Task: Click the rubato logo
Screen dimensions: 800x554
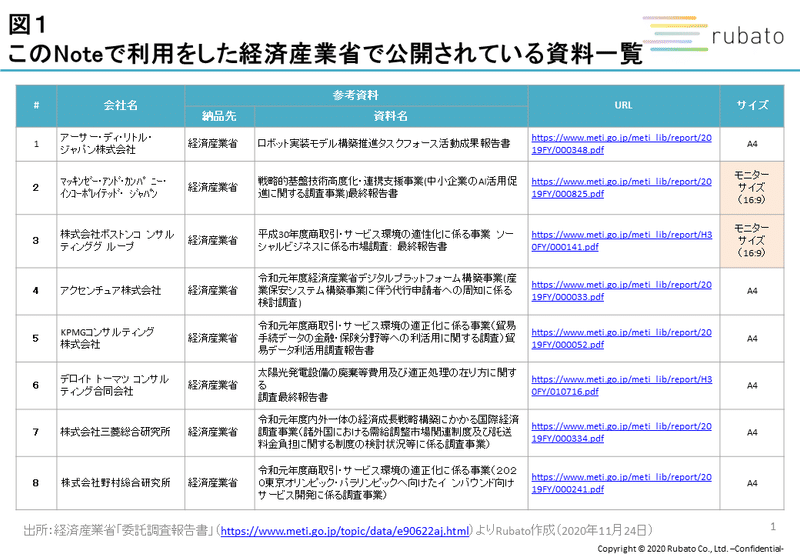Action: click(x=713, y=35)
